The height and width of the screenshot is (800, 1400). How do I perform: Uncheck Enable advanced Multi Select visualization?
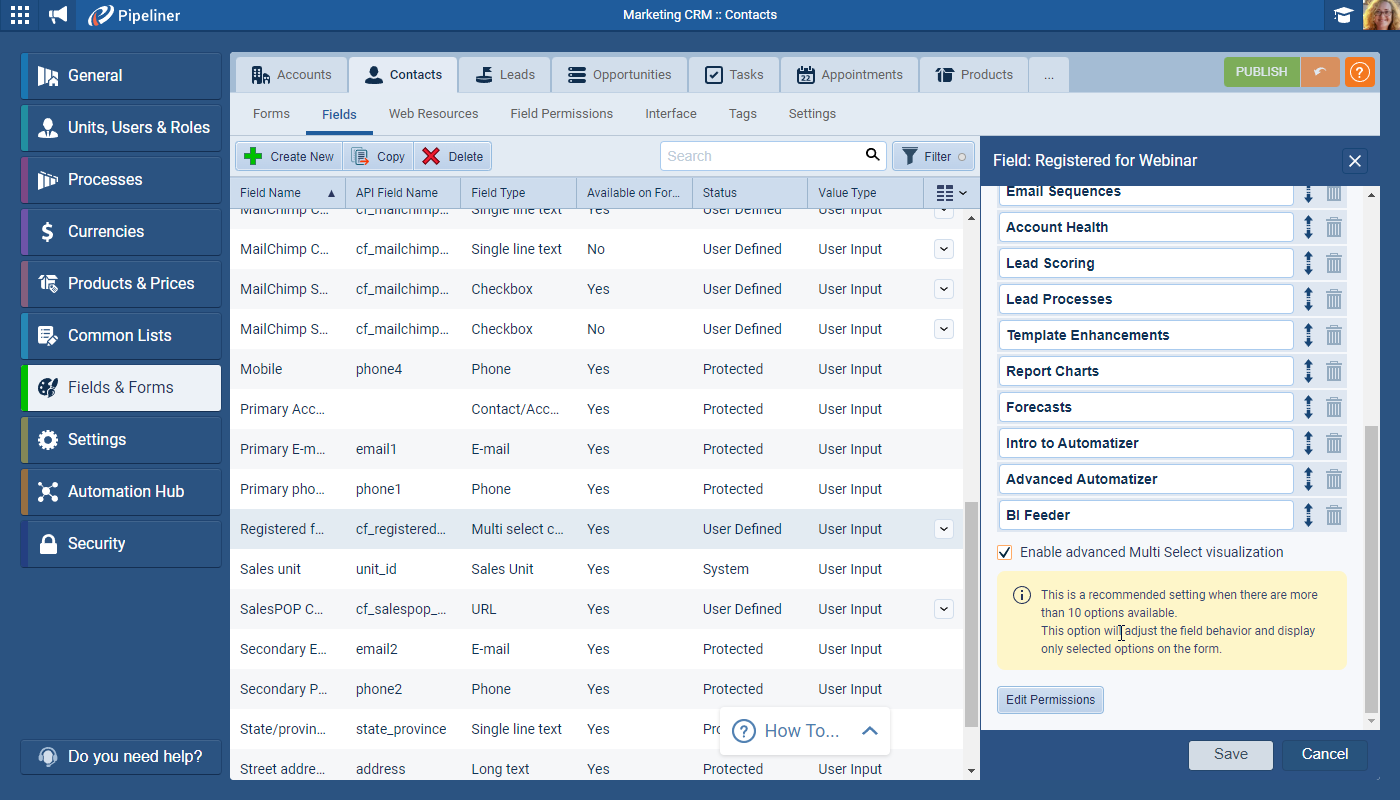[1005, 552]
